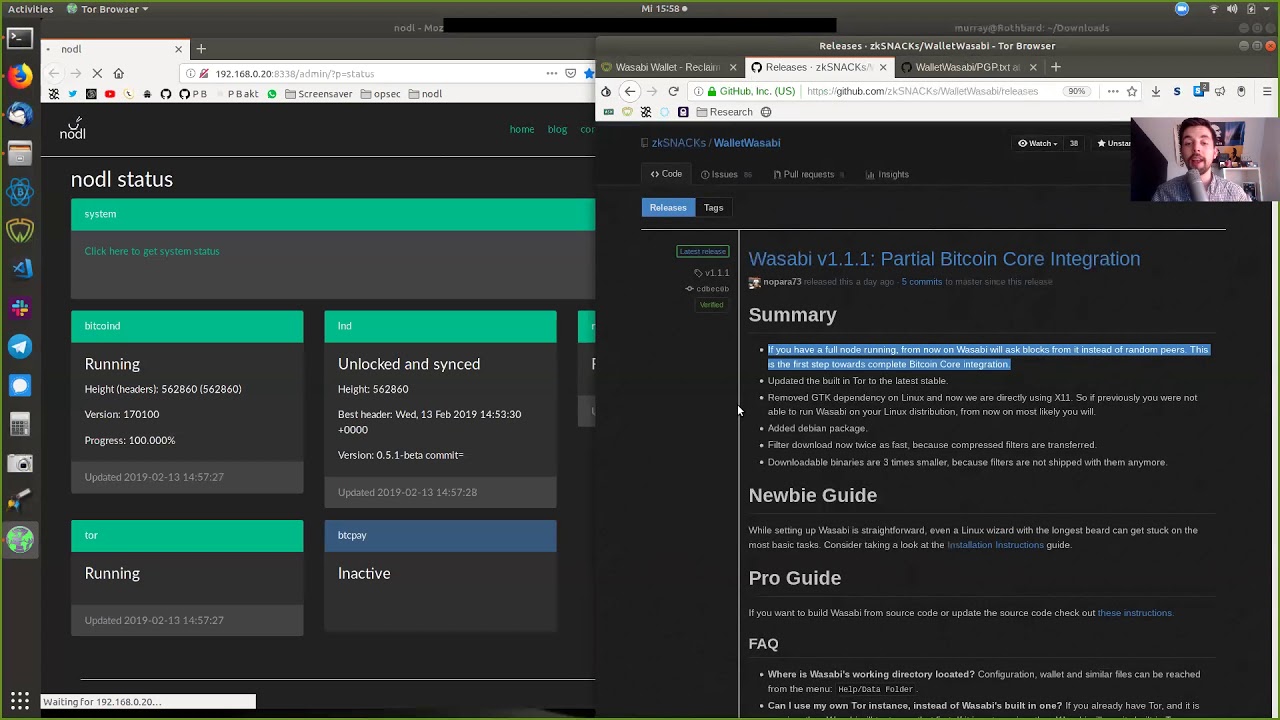This screenshot has width=1280, height=720.
Task: Open page actions ellipsis in Firefox
Action: tap(551, 73)
